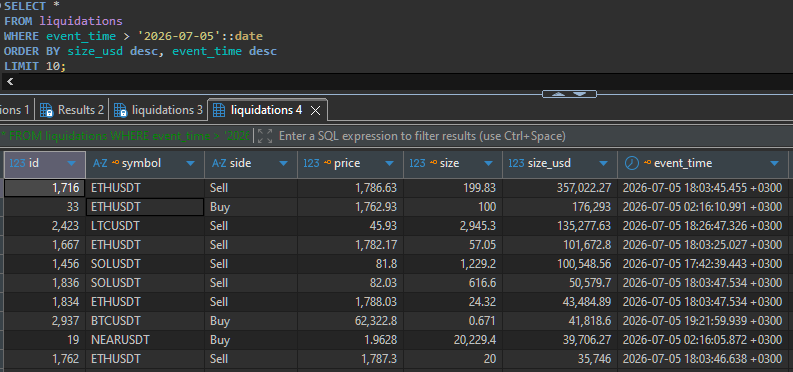This screenshot has width=793, height=372.
Task: Click the LIMIT 10 line in SQL editor
Action: pyautogui.click(x=35, y=66)
